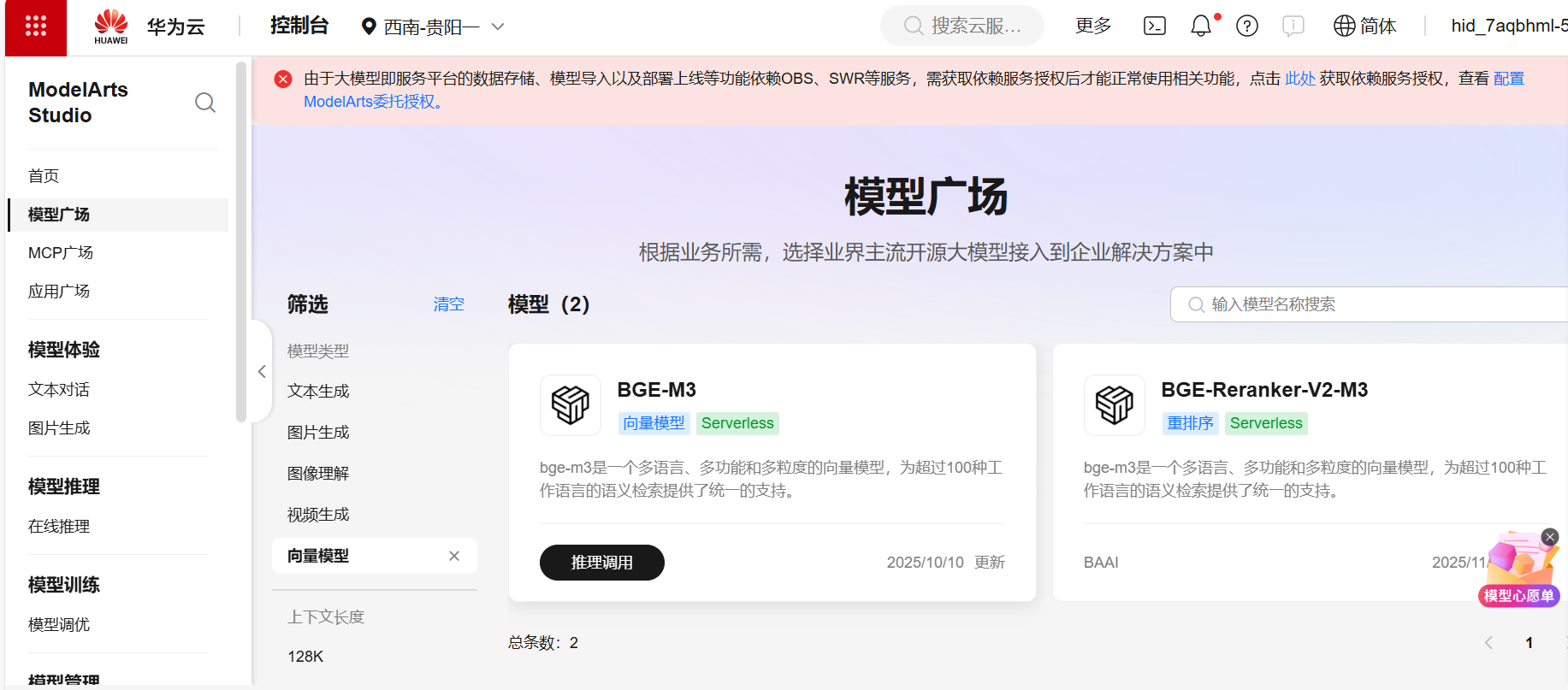The width and height of the screenshot is (1568, 690).
Task: Open the notification bell
Action: click(x=1201, y=26)
